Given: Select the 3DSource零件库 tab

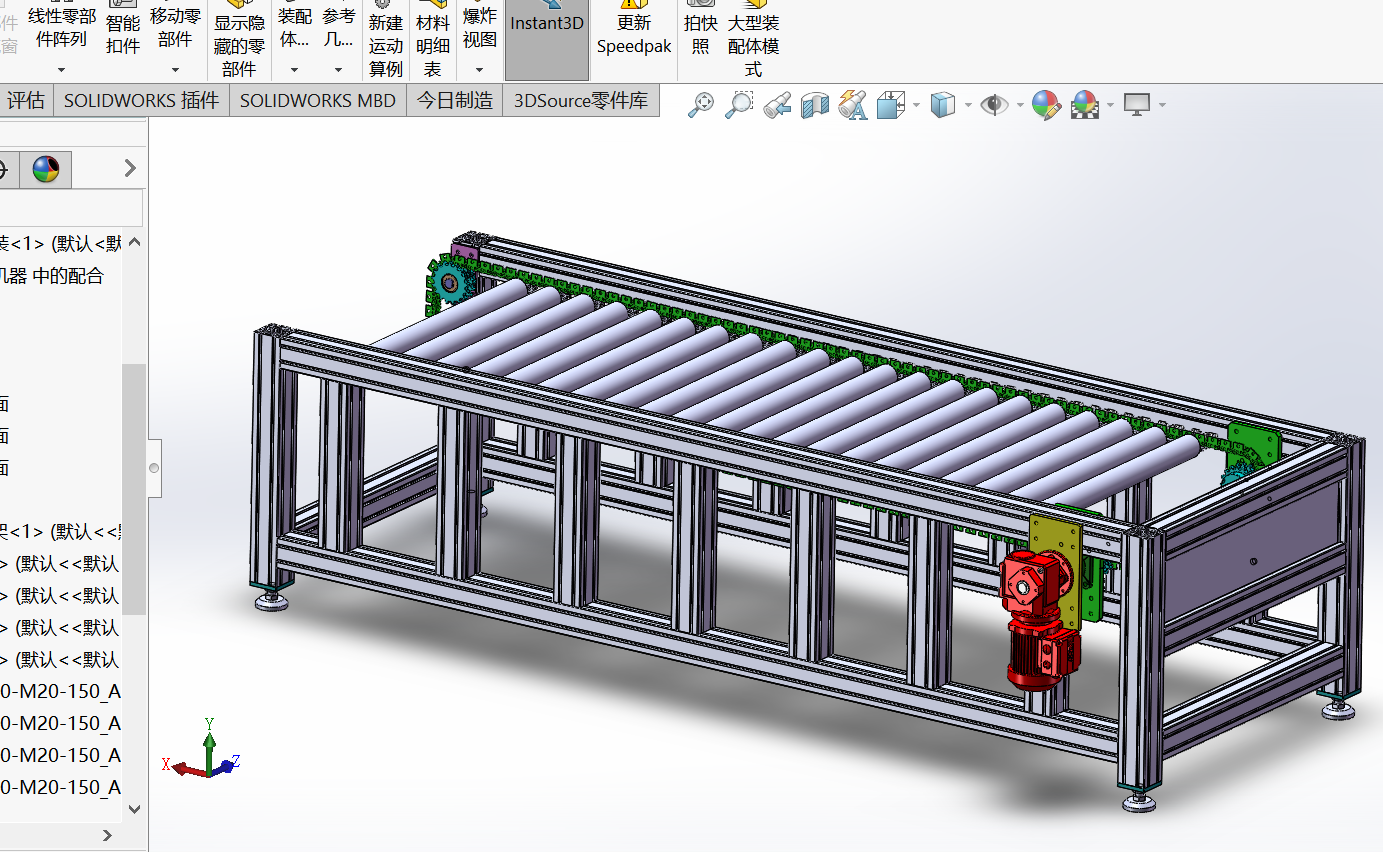Looking at the screenshot, I should tap(581, 100).
